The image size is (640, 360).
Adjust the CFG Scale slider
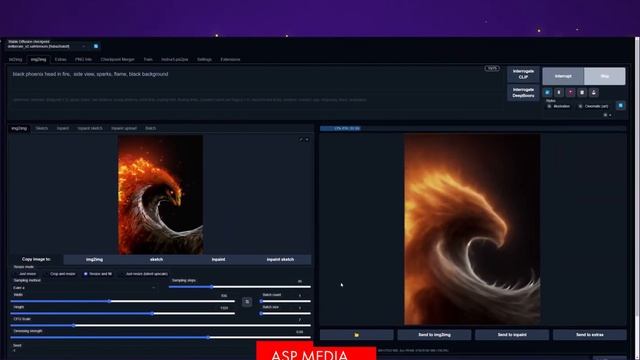160,325
